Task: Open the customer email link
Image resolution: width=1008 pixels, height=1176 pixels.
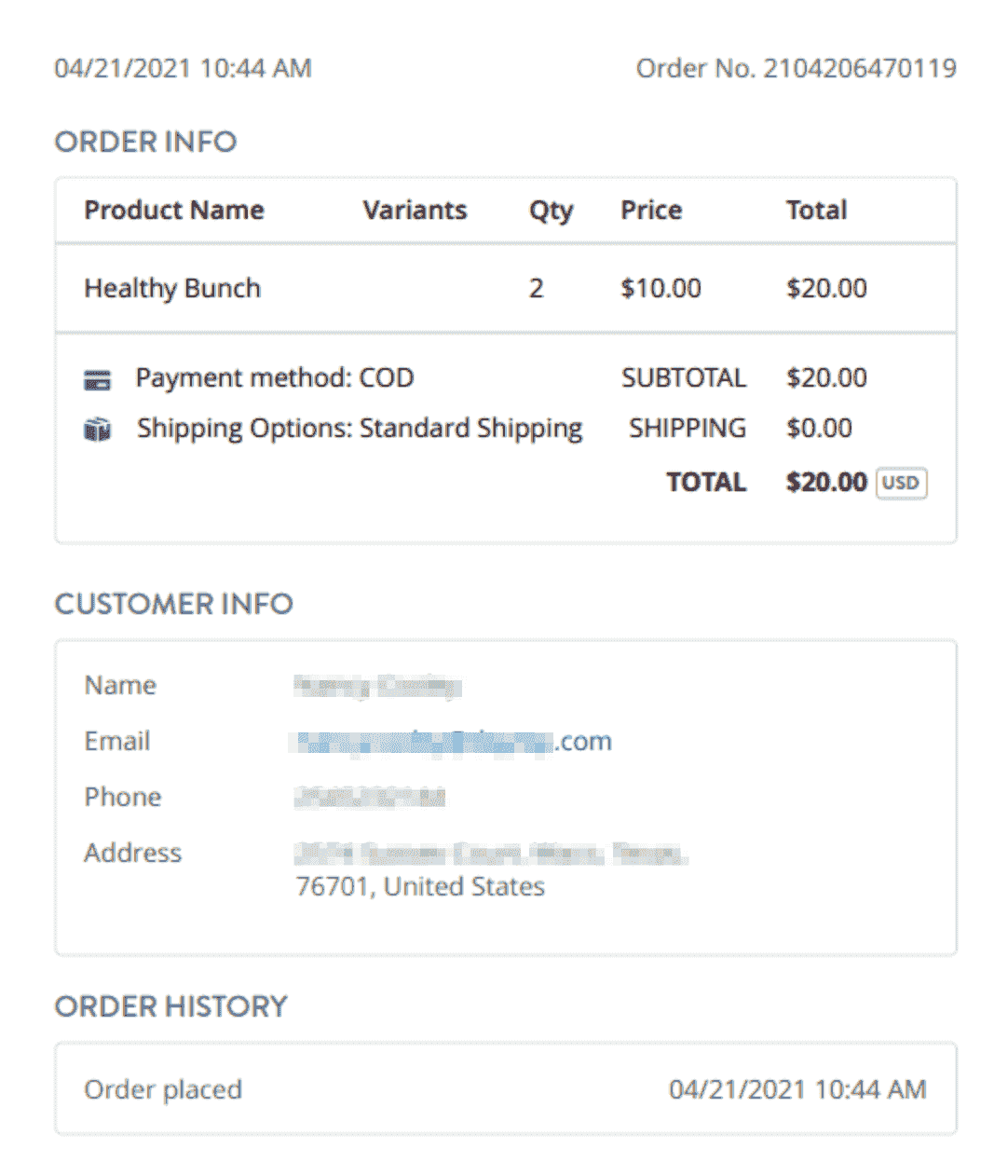Action: 453,742
